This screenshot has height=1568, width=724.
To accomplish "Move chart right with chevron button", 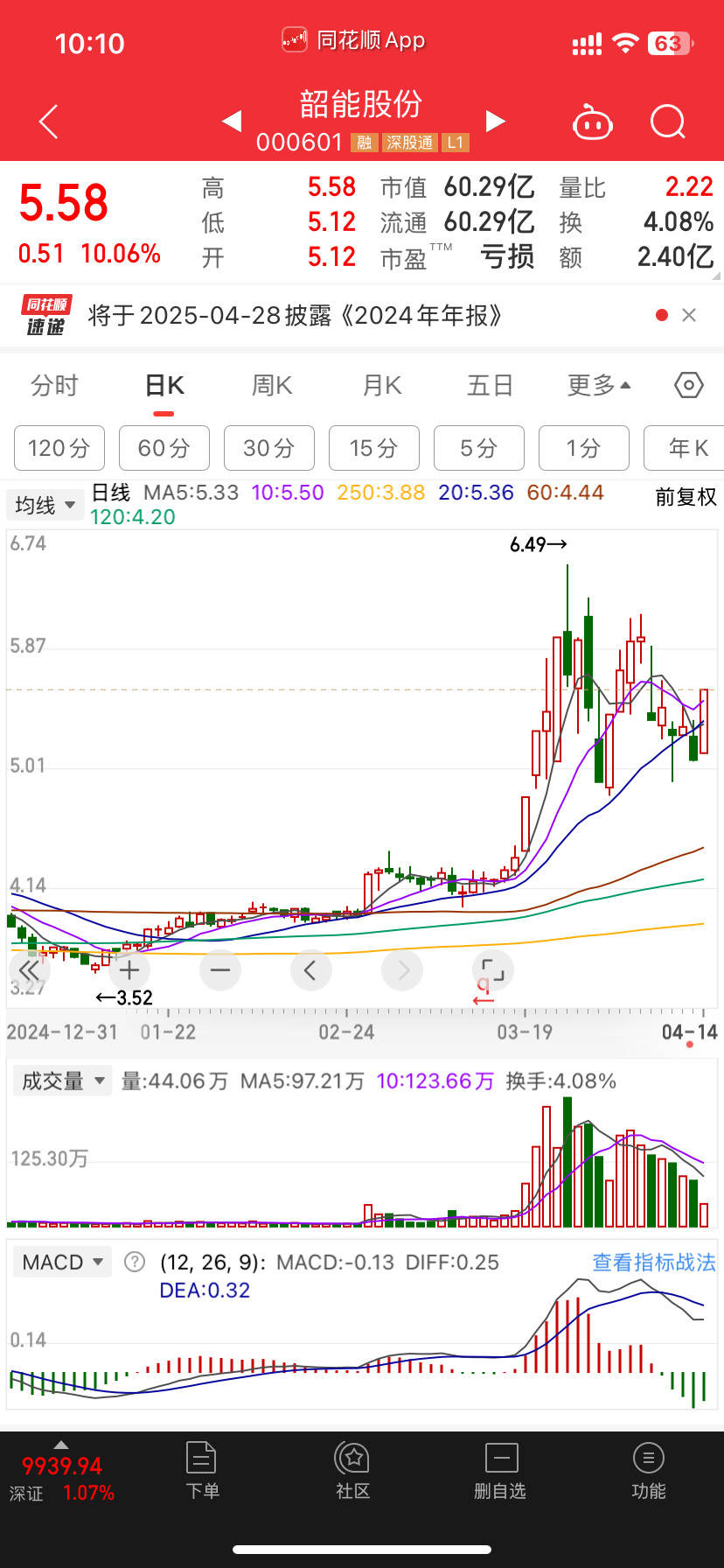I will coord(402,969).
